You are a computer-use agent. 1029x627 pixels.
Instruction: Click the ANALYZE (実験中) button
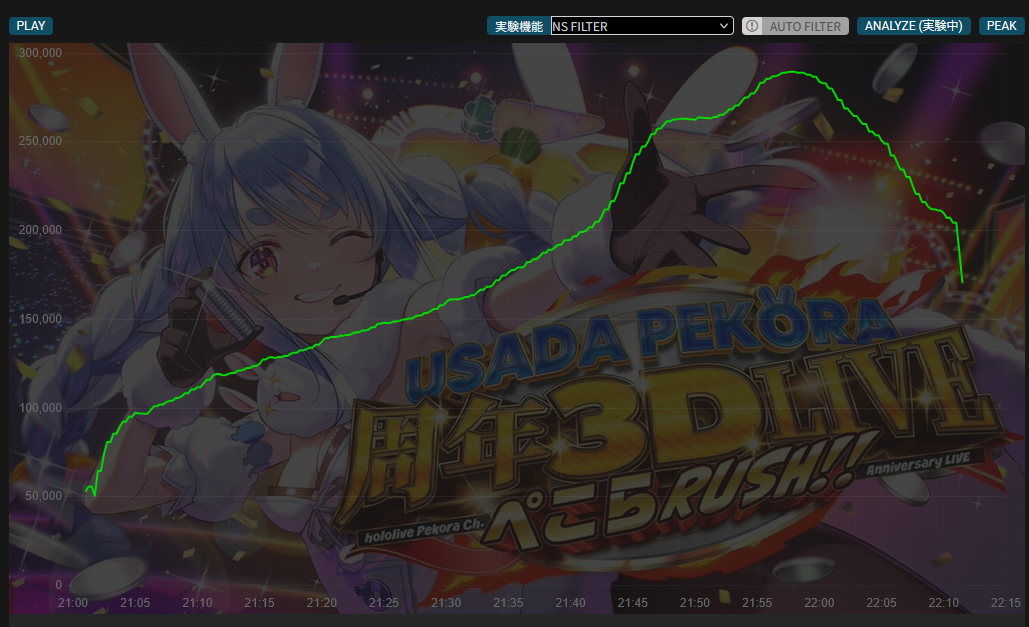pos(913,26)
